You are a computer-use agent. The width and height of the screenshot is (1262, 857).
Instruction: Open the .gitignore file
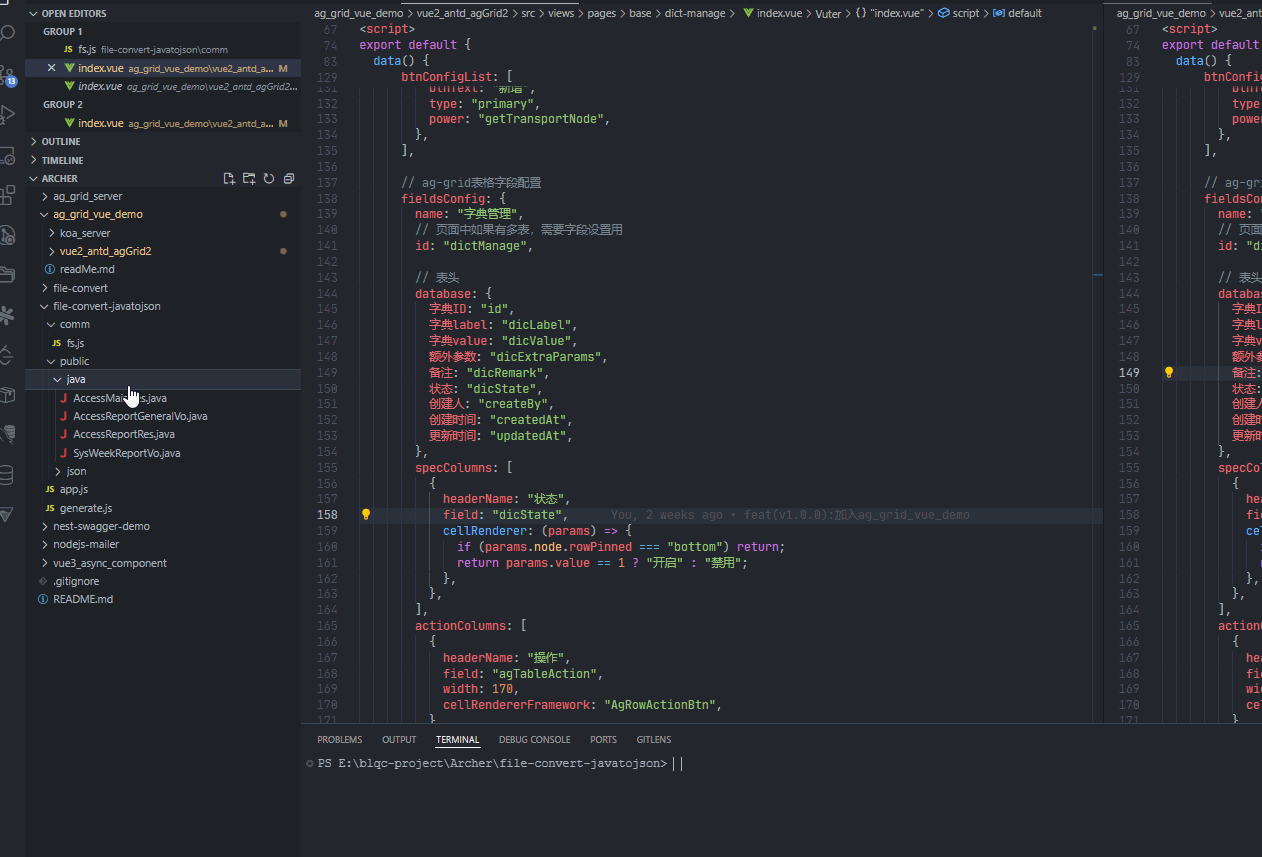(x=163, y=581)
